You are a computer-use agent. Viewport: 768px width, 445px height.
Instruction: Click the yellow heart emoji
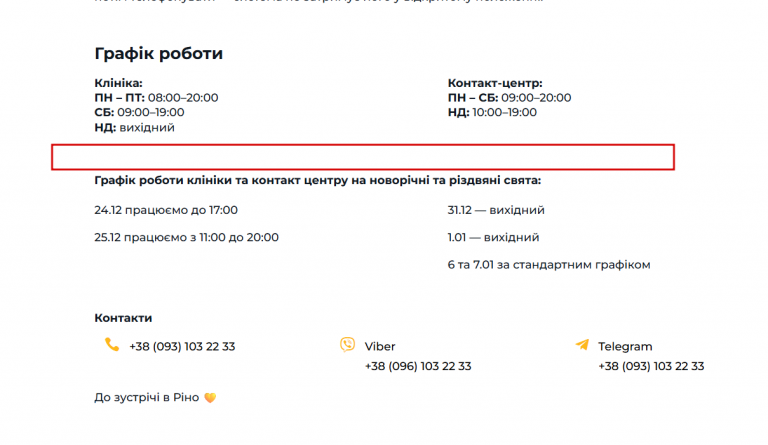210,398
